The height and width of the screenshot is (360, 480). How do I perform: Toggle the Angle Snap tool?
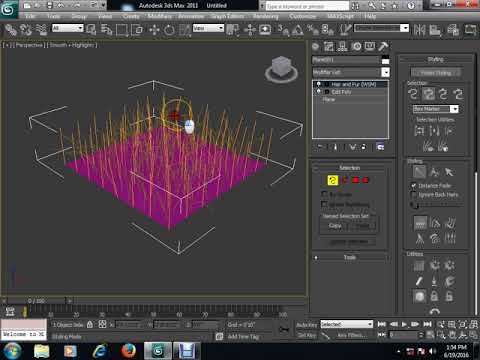298,30
